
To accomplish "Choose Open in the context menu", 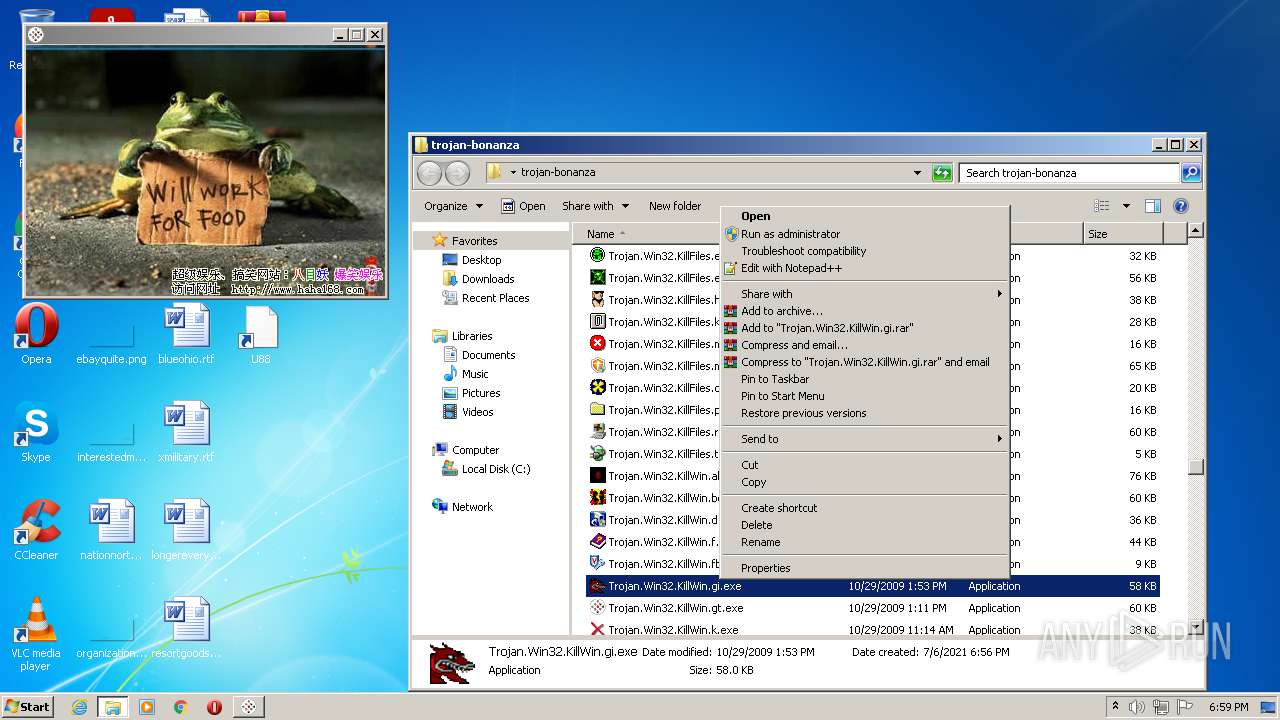I will 865,216.
